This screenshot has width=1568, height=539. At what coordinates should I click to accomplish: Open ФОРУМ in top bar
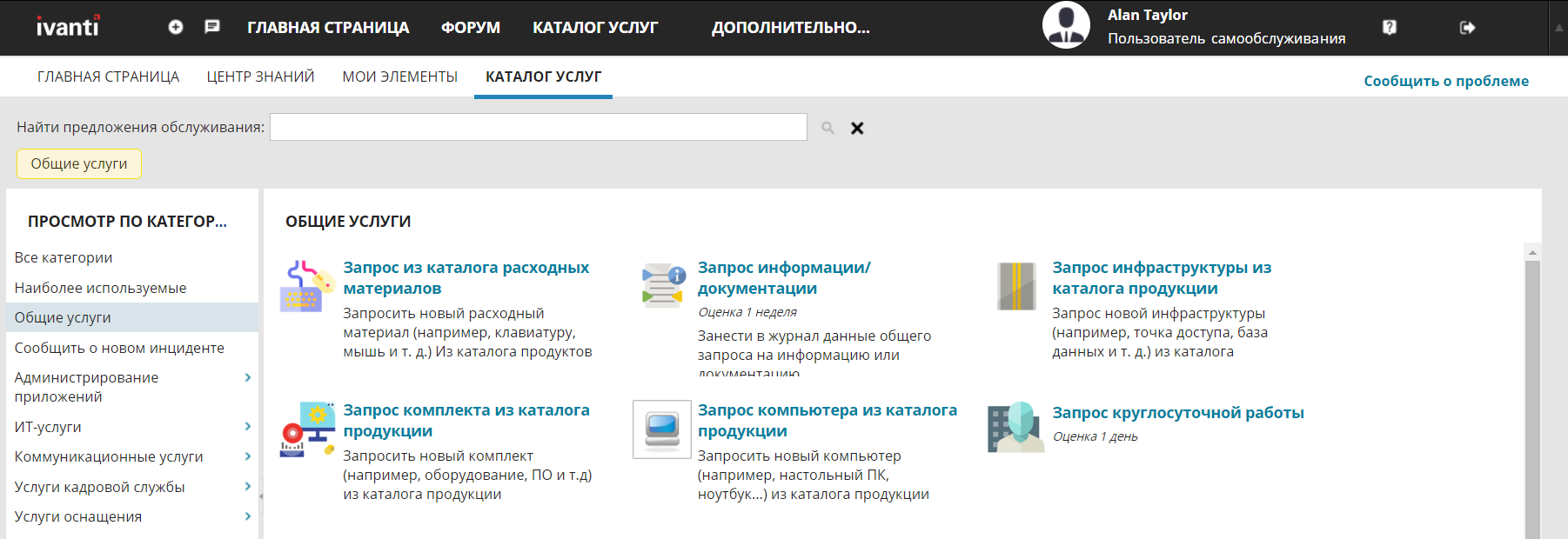tap(471, 28)
